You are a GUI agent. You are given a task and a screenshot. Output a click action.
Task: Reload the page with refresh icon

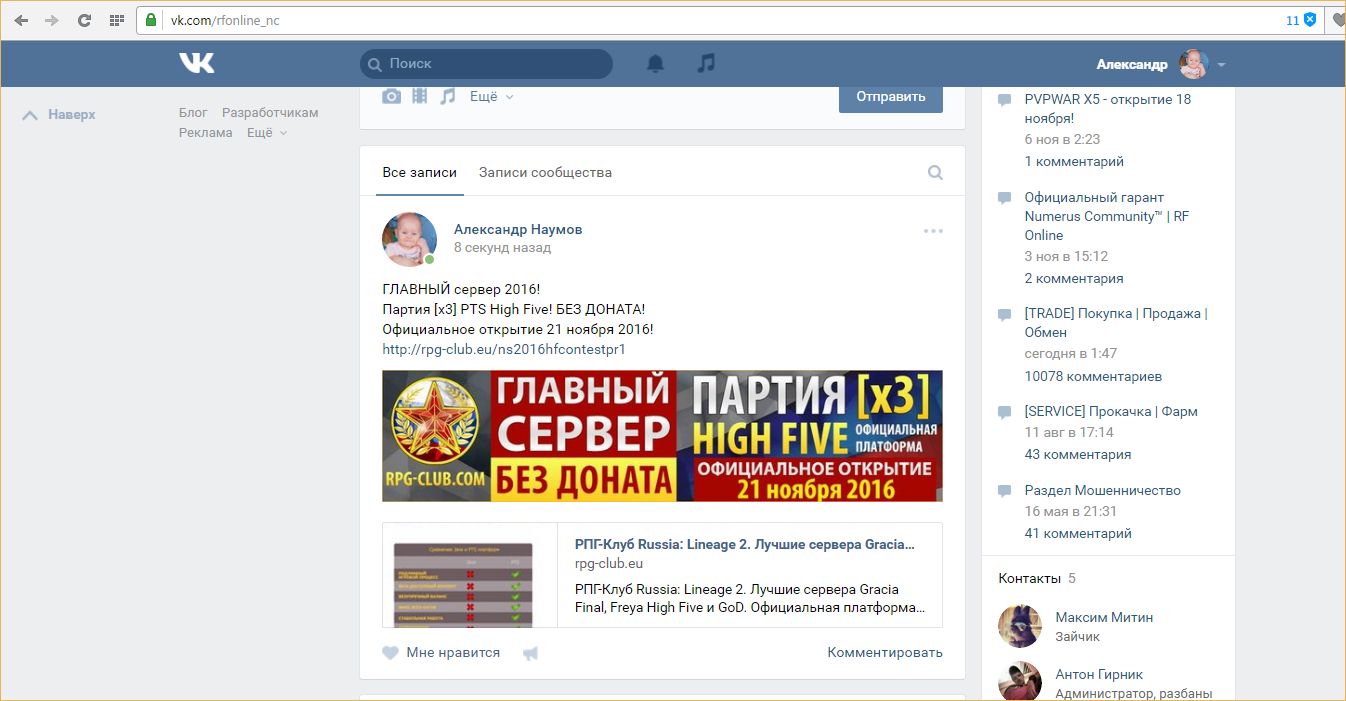tap(84, 20)
